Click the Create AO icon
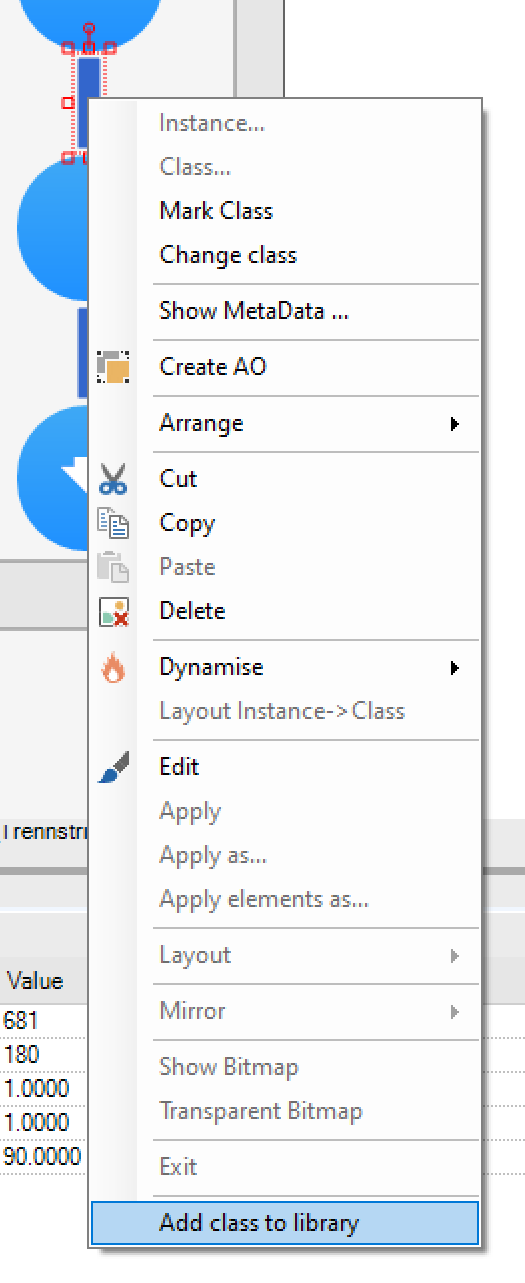The image size is (525, 1283). [x=113, y=367]
